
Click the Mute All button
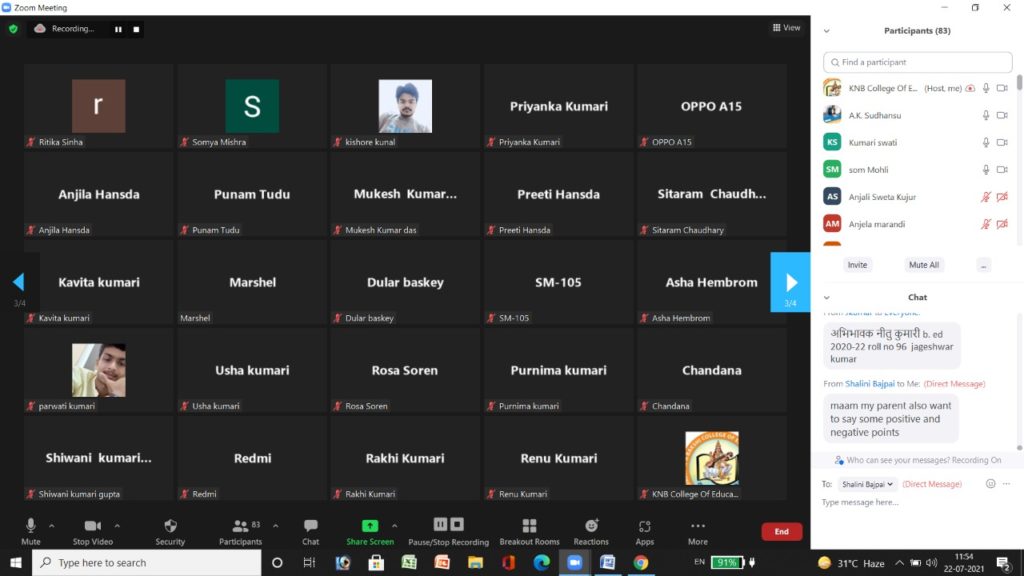[923, 265]
